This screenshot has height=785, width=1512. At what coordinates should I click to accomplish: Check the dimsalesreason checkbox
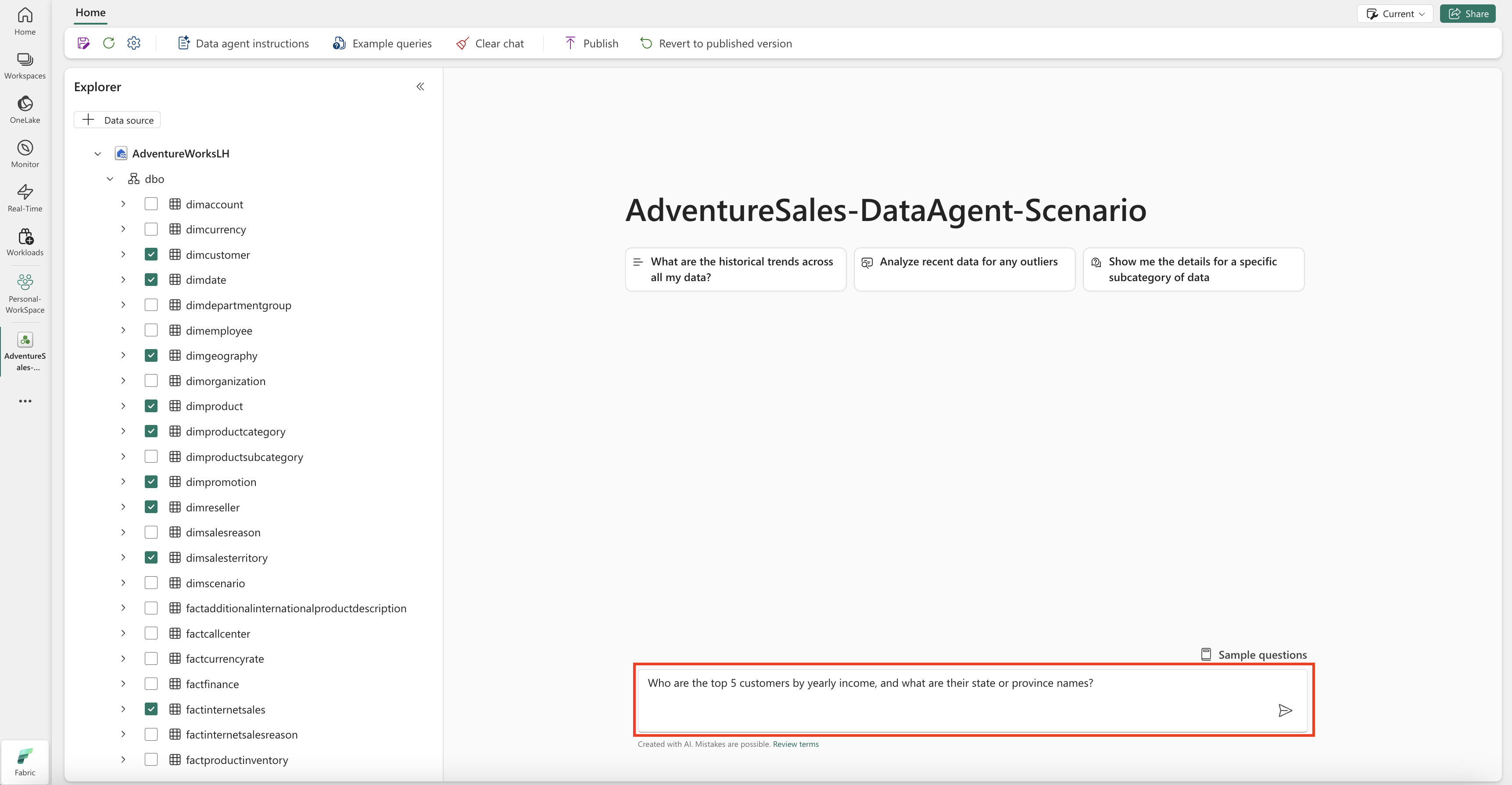151,532
